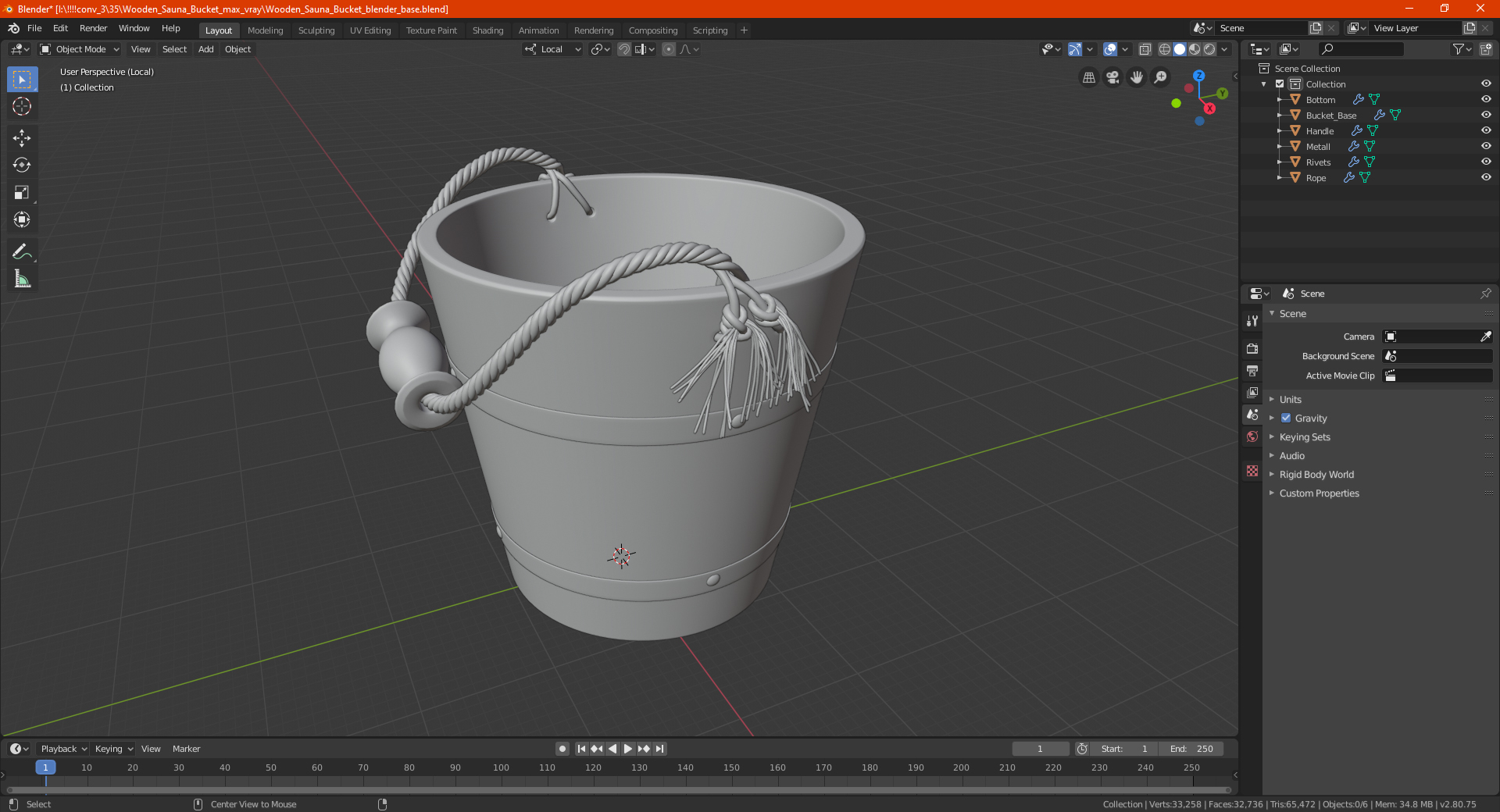This screenshot has height=812, width=1500.
Task: Toggle camera view in viewport
Action: tap(1112, 77)
